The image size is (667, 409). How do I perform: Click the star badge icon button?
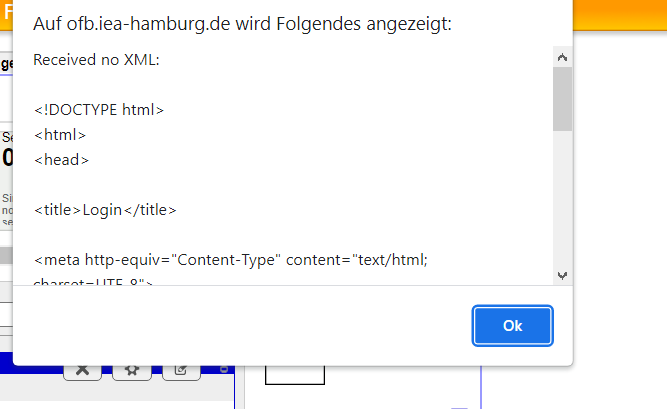tap(132, 371)
